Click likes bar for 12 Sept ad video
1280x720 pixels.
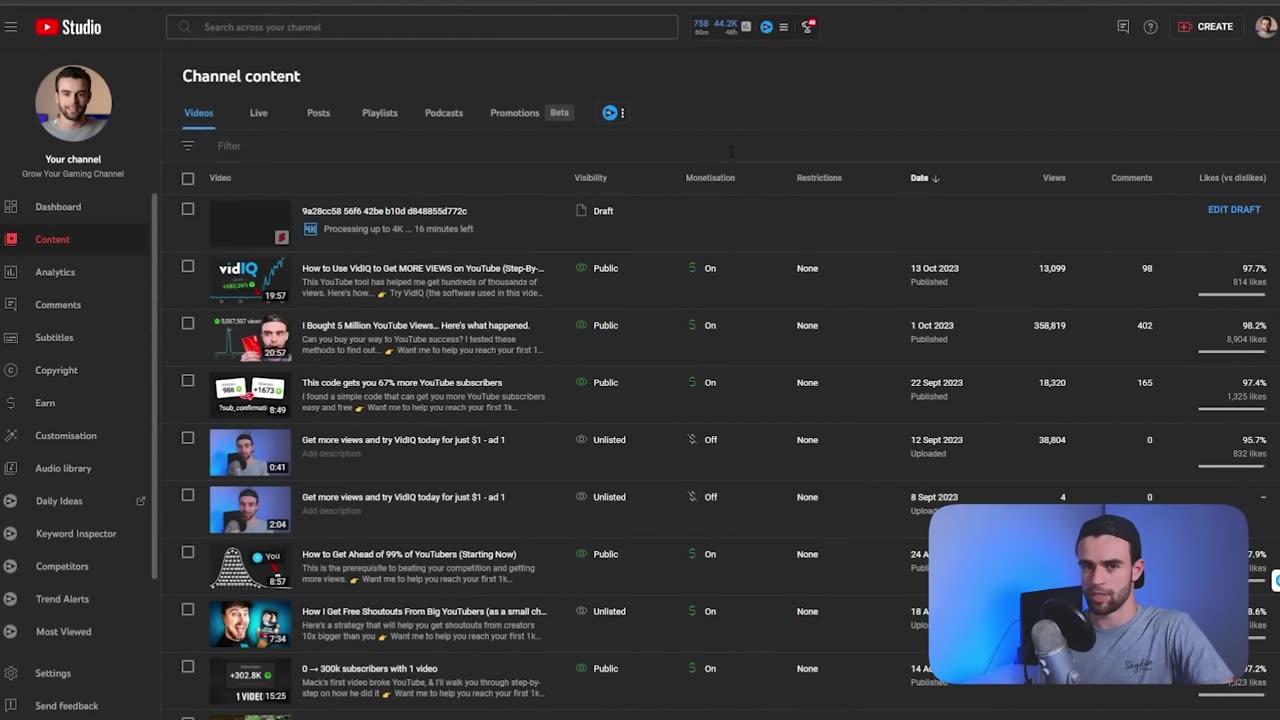(1232, 466)
